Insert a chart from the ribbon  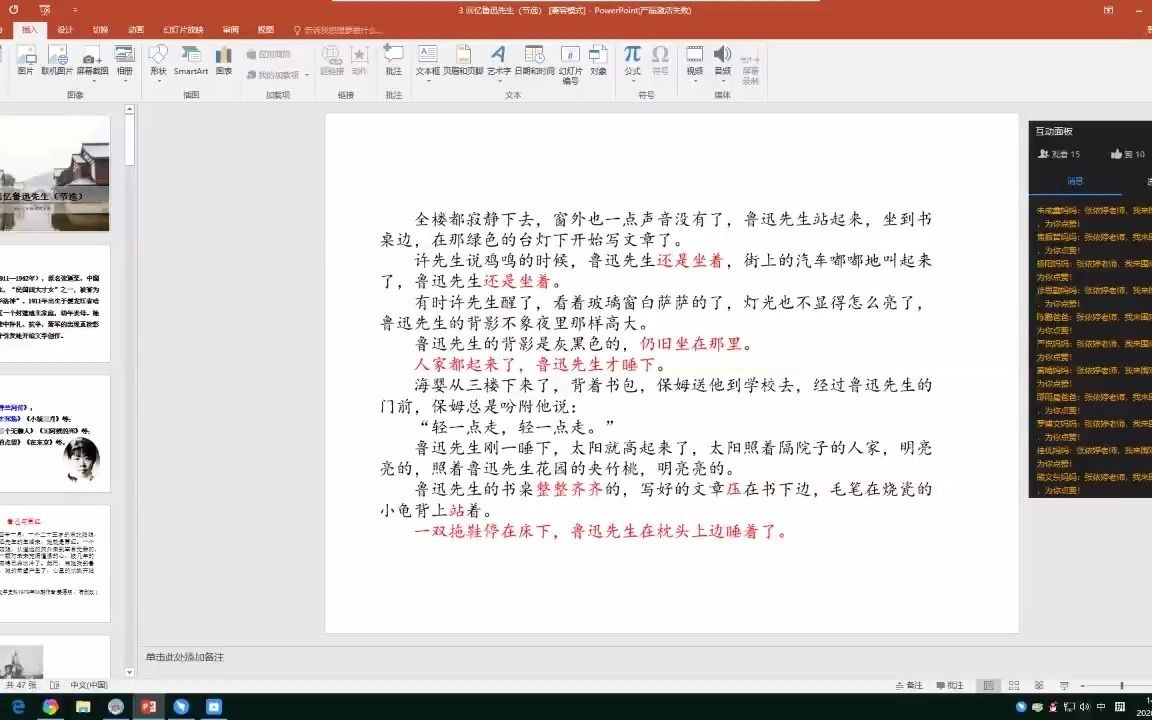coord(223,62)
